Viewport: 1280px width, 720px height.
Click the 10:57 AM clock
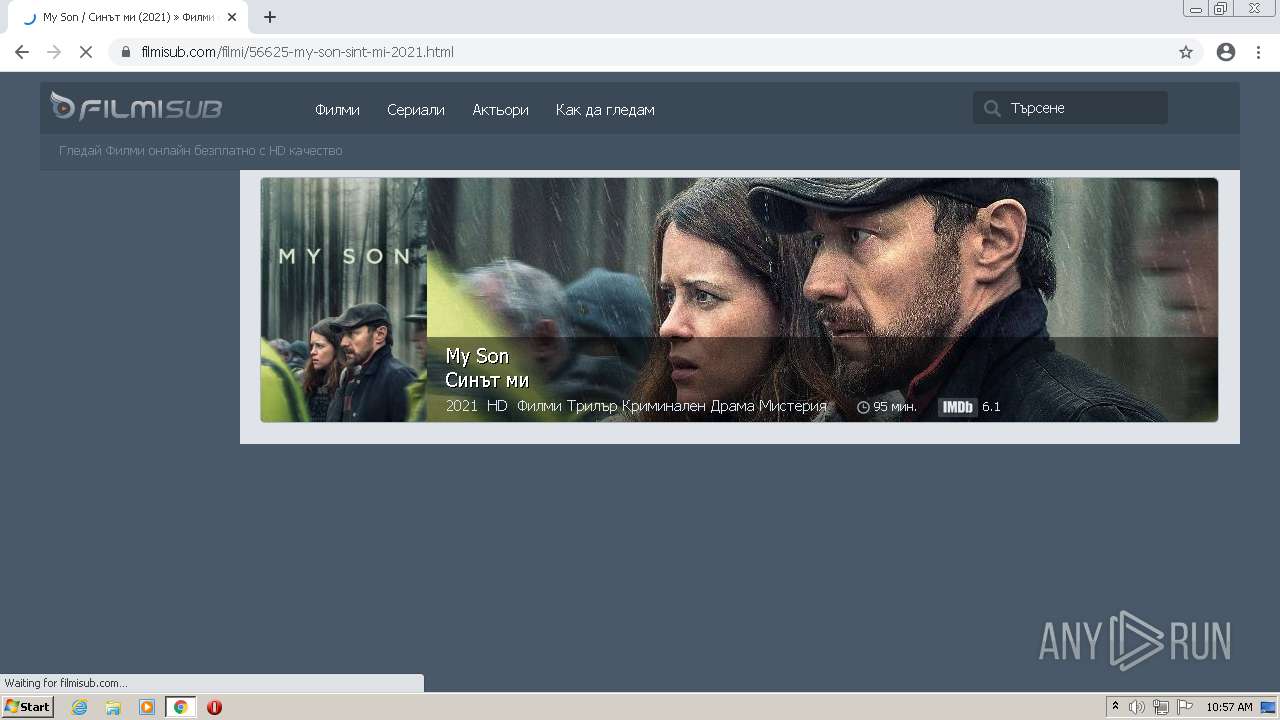coord(1229,707)
